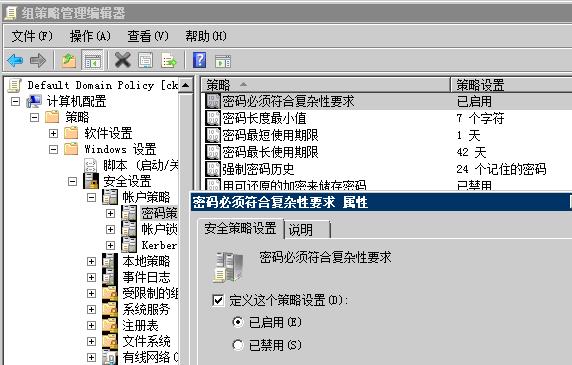Select the 密码策略 tree item
Screen dimensions: 572x365
(x=159, y=213)
